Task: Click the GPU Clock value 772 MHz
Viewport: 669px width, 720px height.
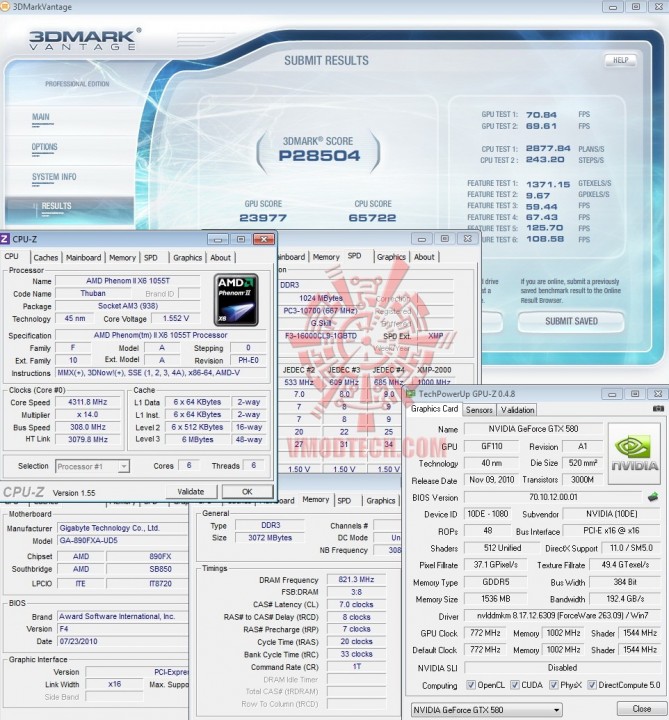Action: (x=485, y=633)
